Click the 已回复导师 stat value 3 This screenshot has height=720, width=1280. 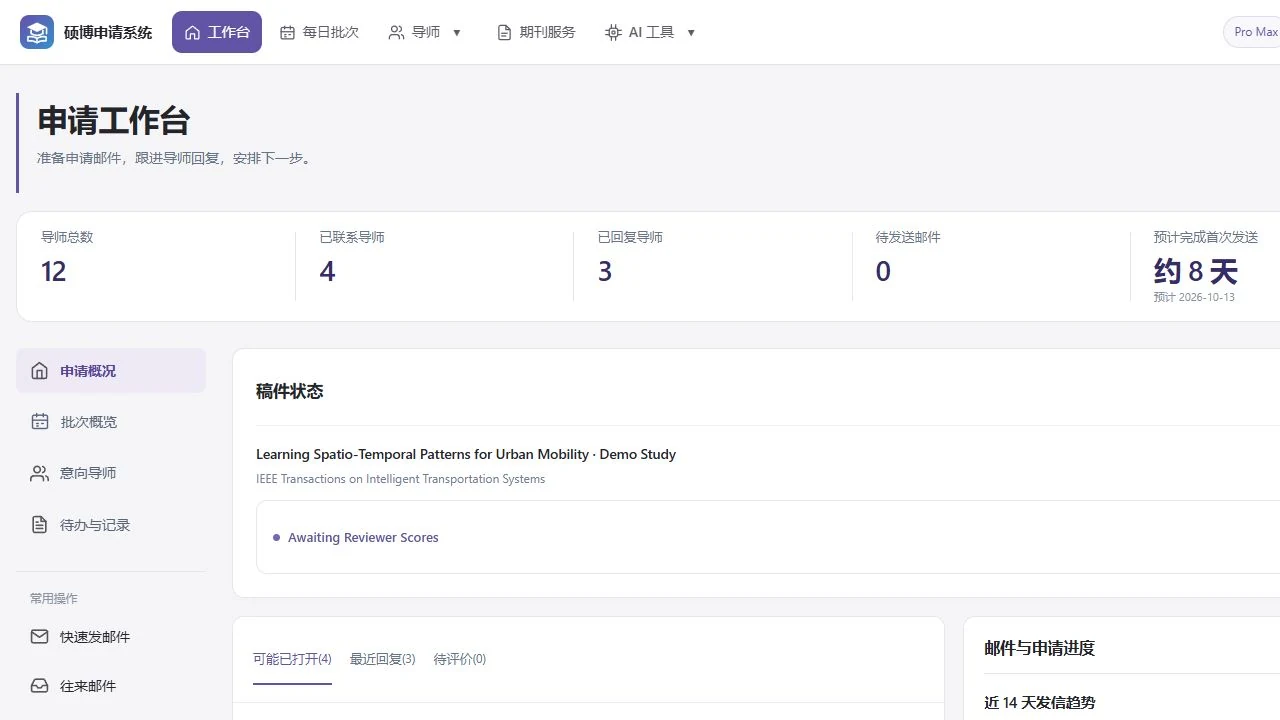point(605,271)
